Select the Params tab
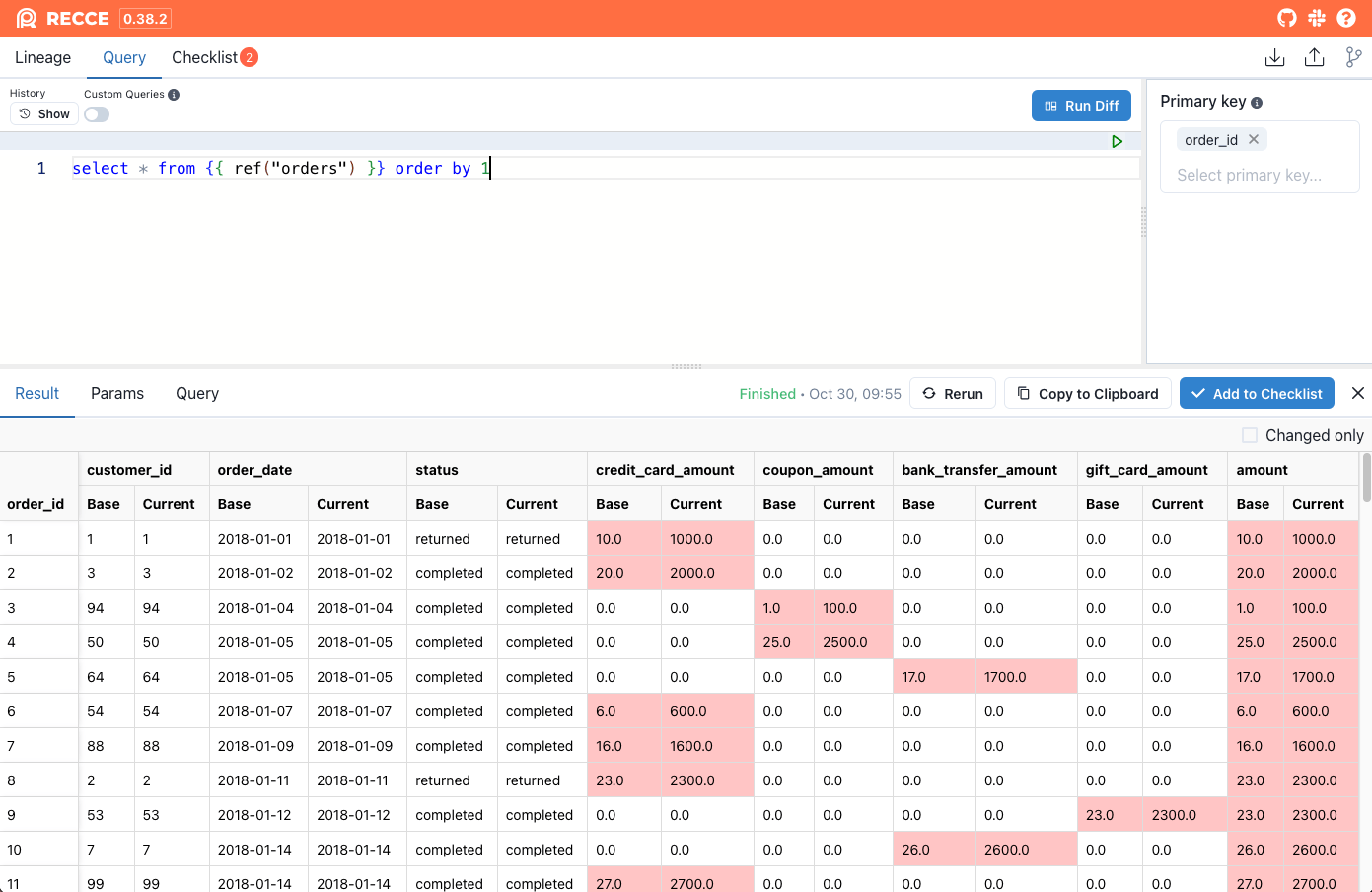Image resolution: width=1372 pixels, height=892 pixels. pyautogui.click(x=117, y=393)
